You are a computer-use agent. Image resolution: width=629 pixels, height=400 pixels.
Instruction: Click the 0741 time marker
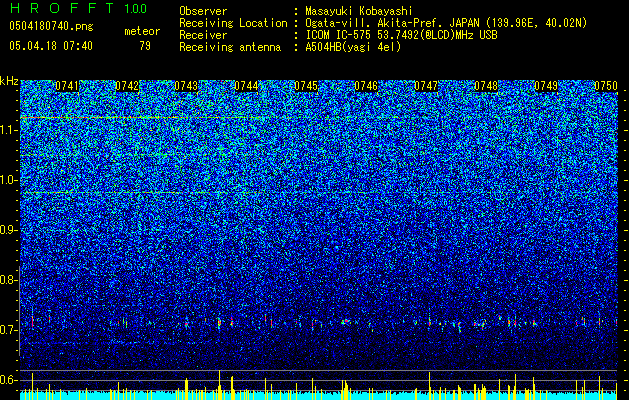67,86
